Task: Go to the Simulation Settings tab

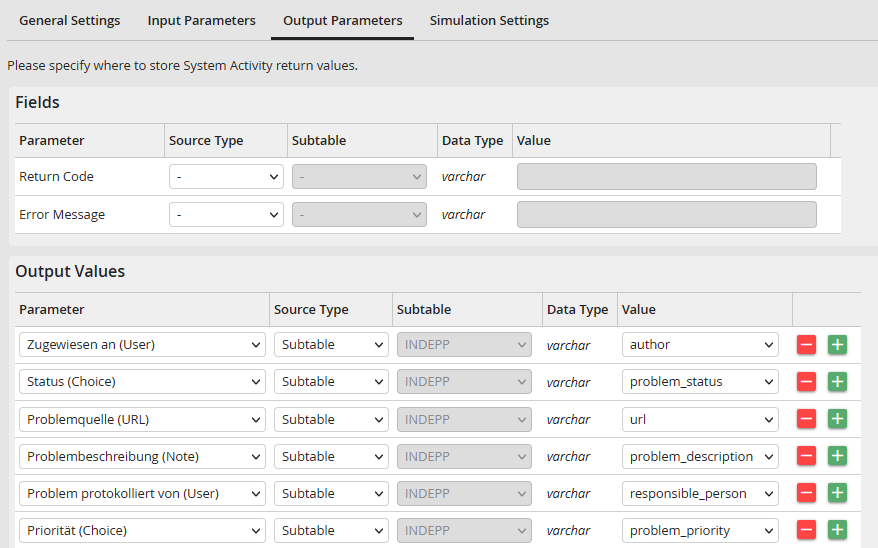Action: pyautogui.click(x=489, y=21)
